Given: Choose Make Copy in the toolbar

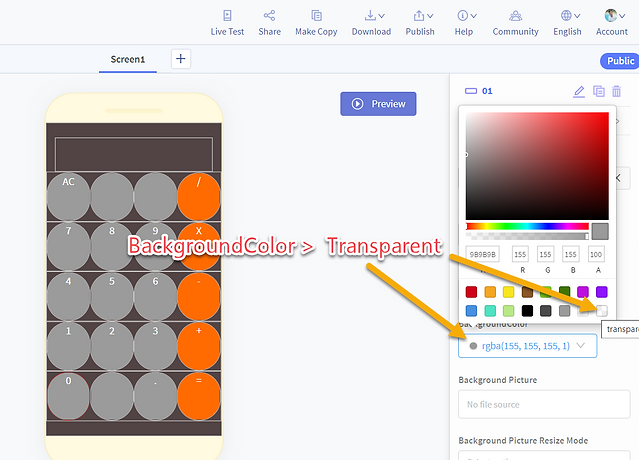Looking at the screenshot, I should point(316,23).
